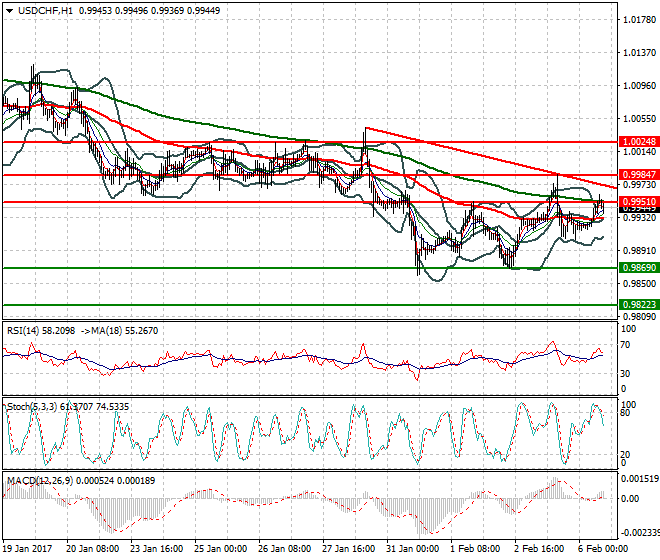The image size is (660, 560).
Task: Click the 0.001519 MACD scale value
Action: pos(640,479)
